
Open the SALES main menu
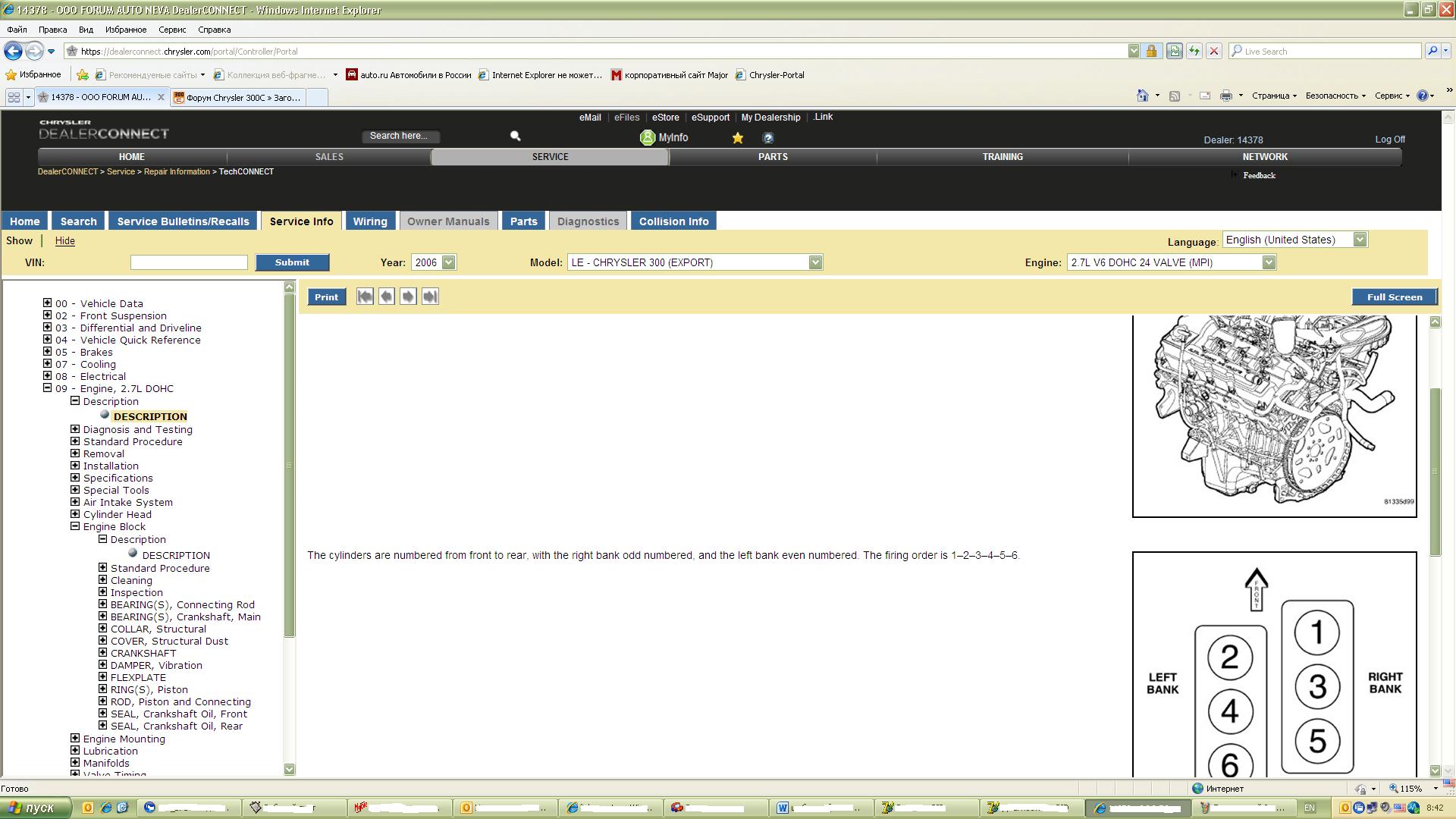pyautogui.click(x=329, y=157)
